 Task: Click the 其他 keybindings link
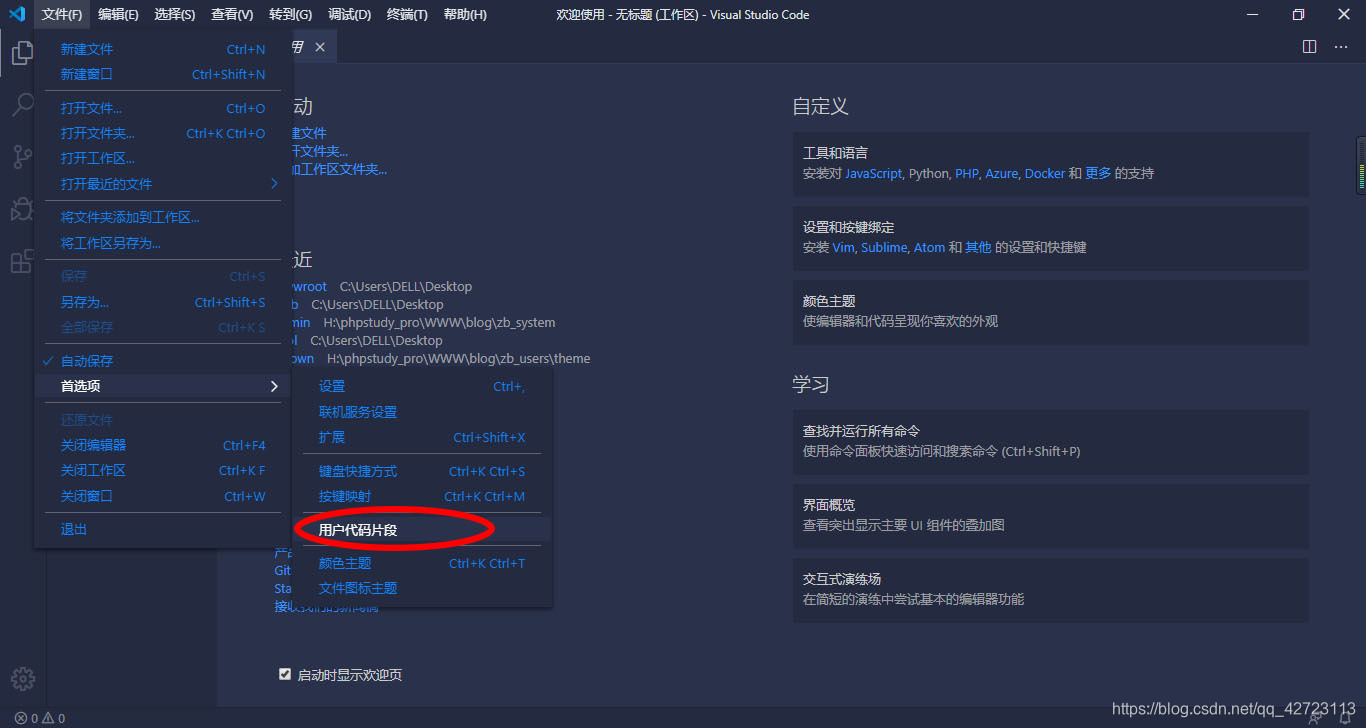pos(978,247)
